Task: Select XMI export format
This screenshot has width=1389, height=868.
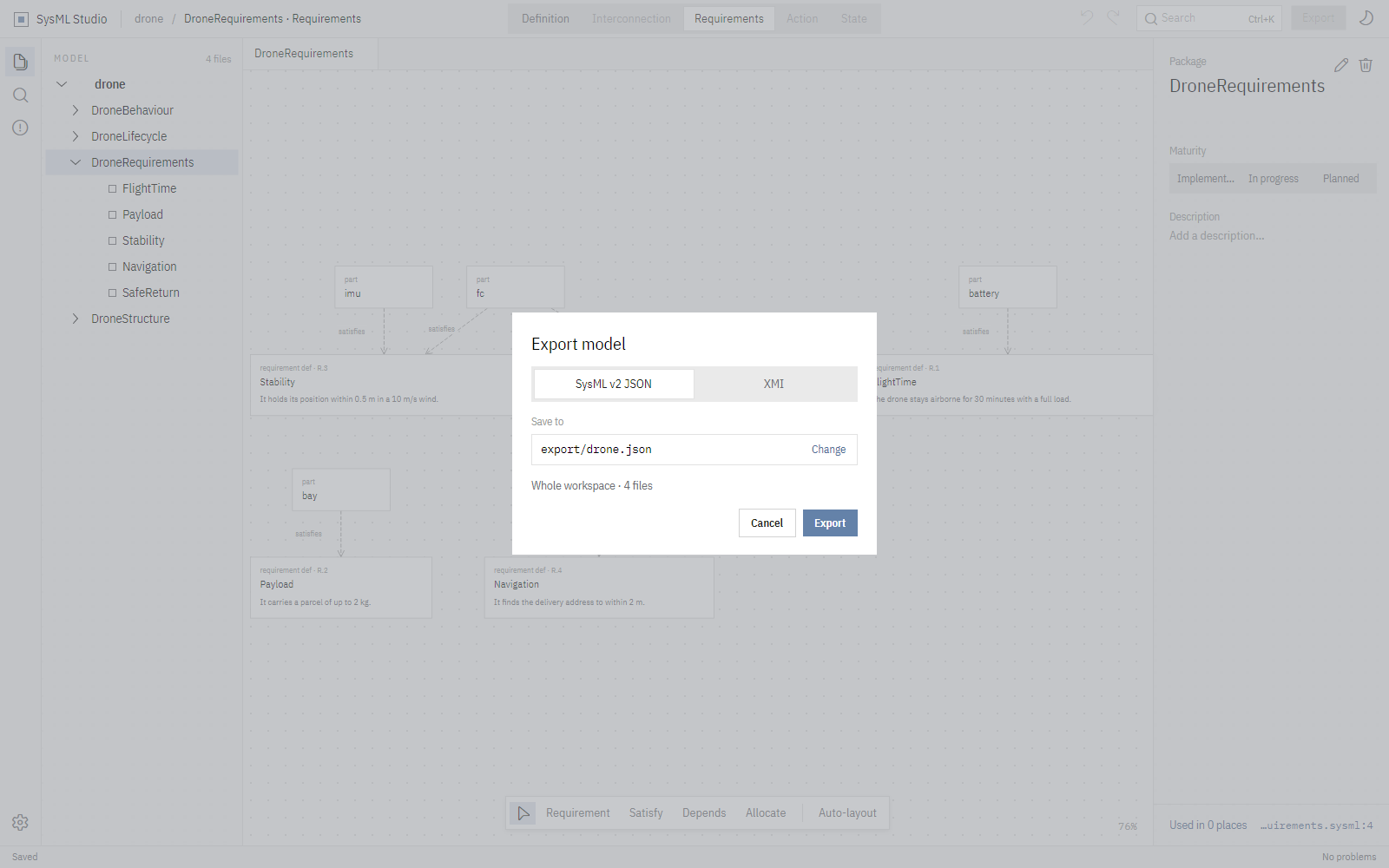Action: tap(773, 384)
